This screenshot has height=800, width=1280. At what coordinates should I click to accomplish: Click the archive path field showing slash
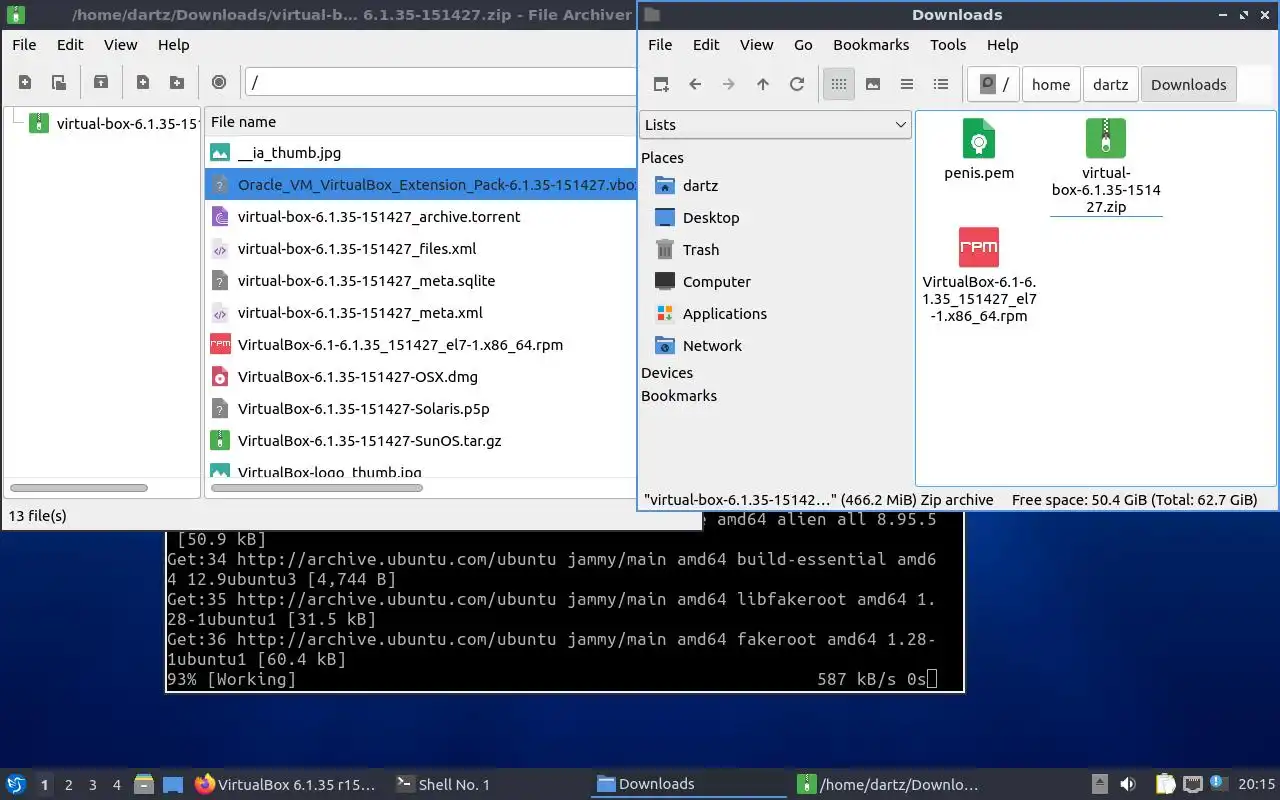pyautogui.click(x=441, y=82)
